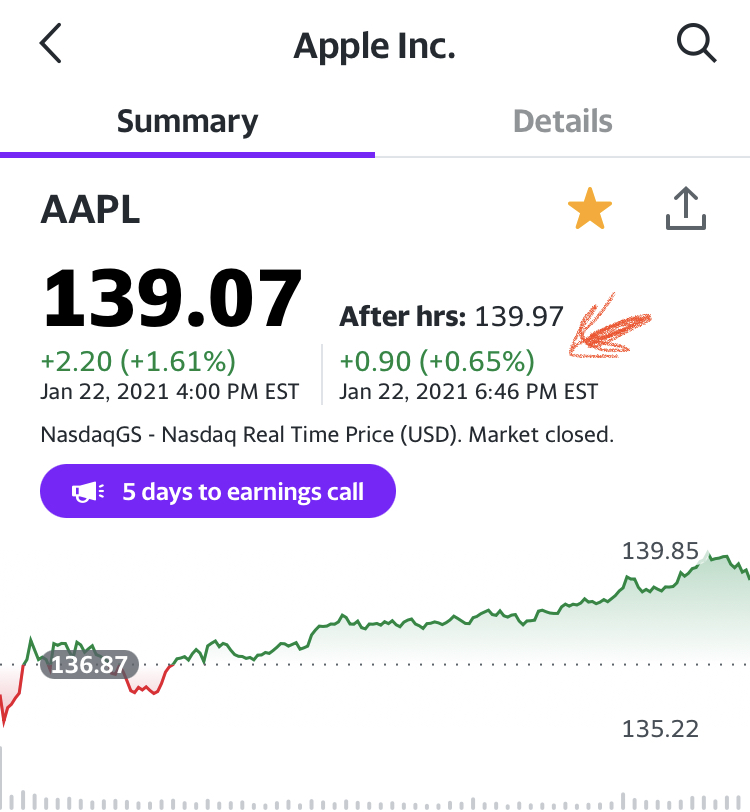750x812 pixels.
Task: Tap the Apple Inc. page title
Action: tap(374, 45)
